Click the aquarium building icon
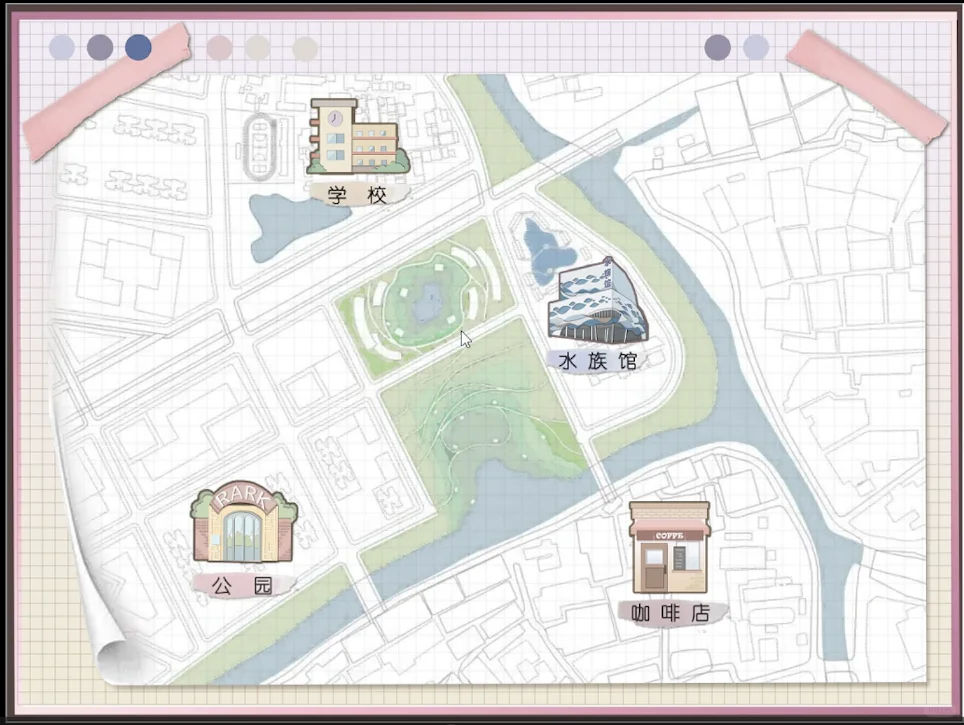The height and width of the screenshot is (725, 964). [x=597, y=301]
